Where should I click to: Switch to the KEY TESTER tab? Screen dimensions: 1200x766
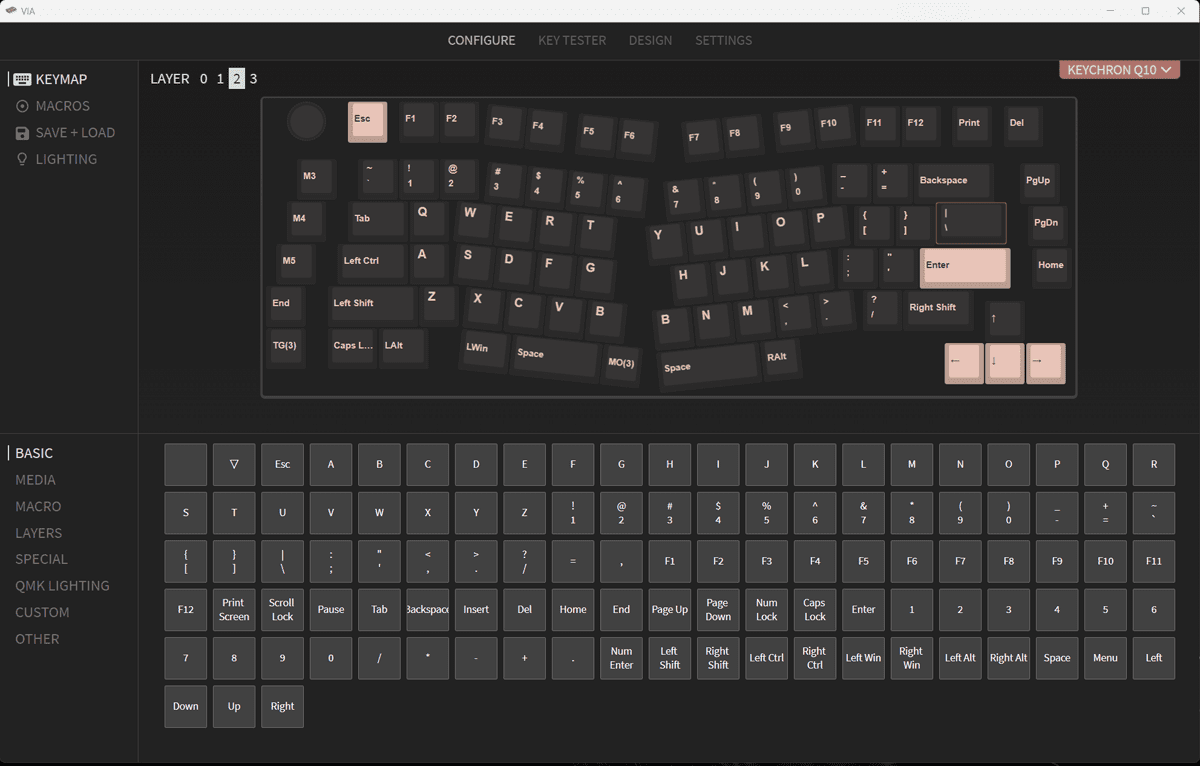coord(572,40)
